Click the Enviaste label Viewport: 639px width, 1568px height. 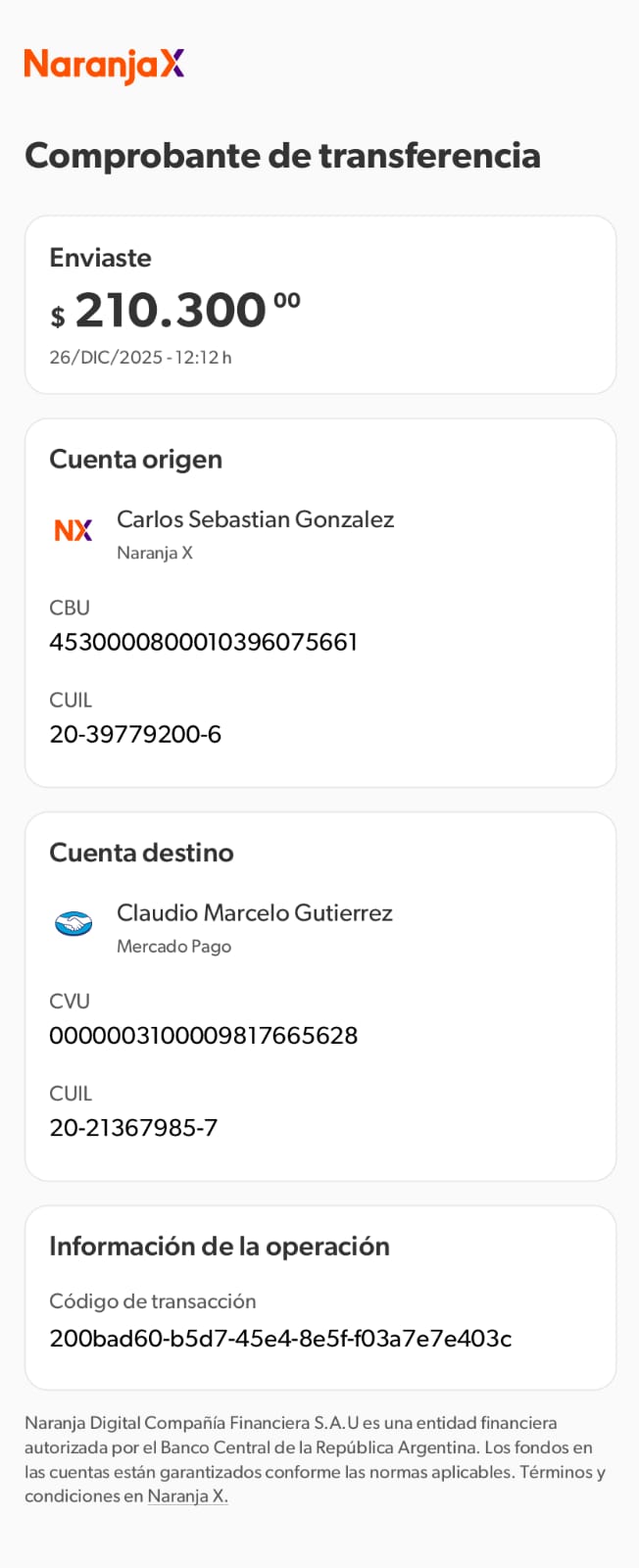[100, 258]
